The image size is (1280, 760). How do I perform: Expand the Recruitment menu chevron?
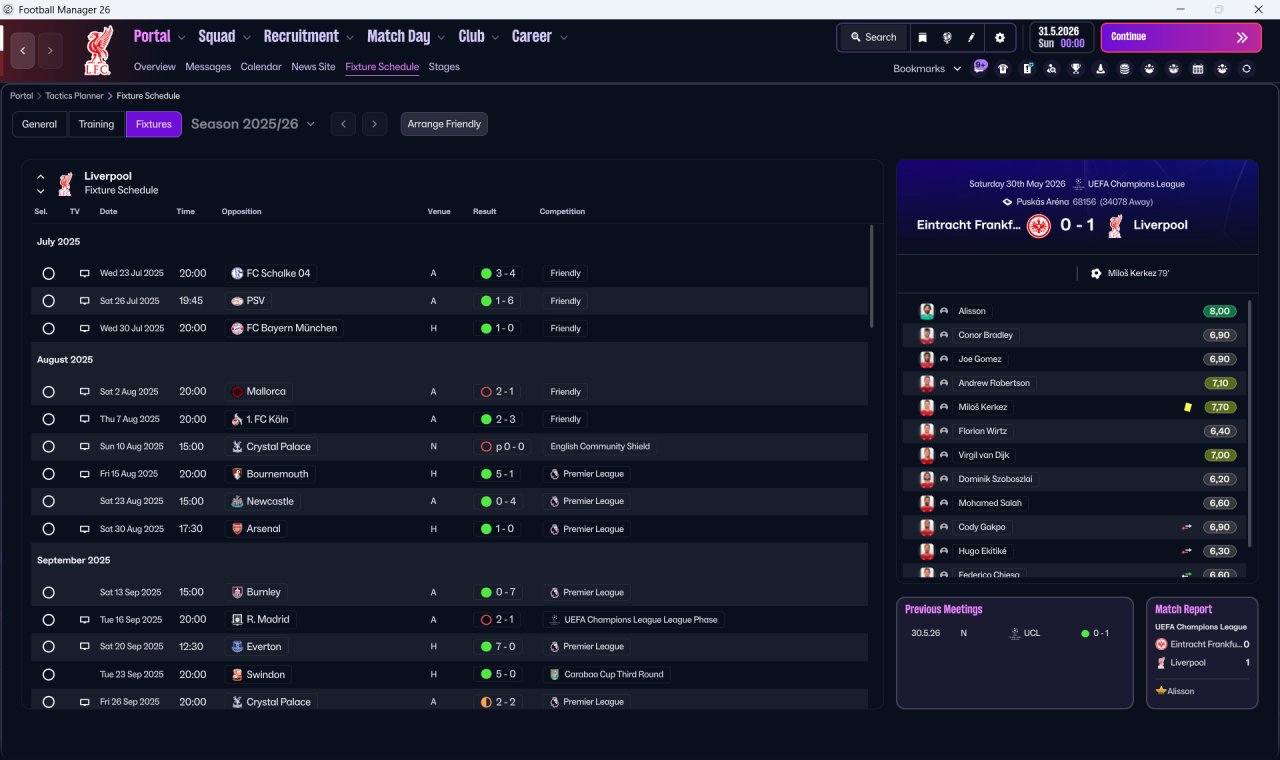pyautogui.click(x=350, y=38)
